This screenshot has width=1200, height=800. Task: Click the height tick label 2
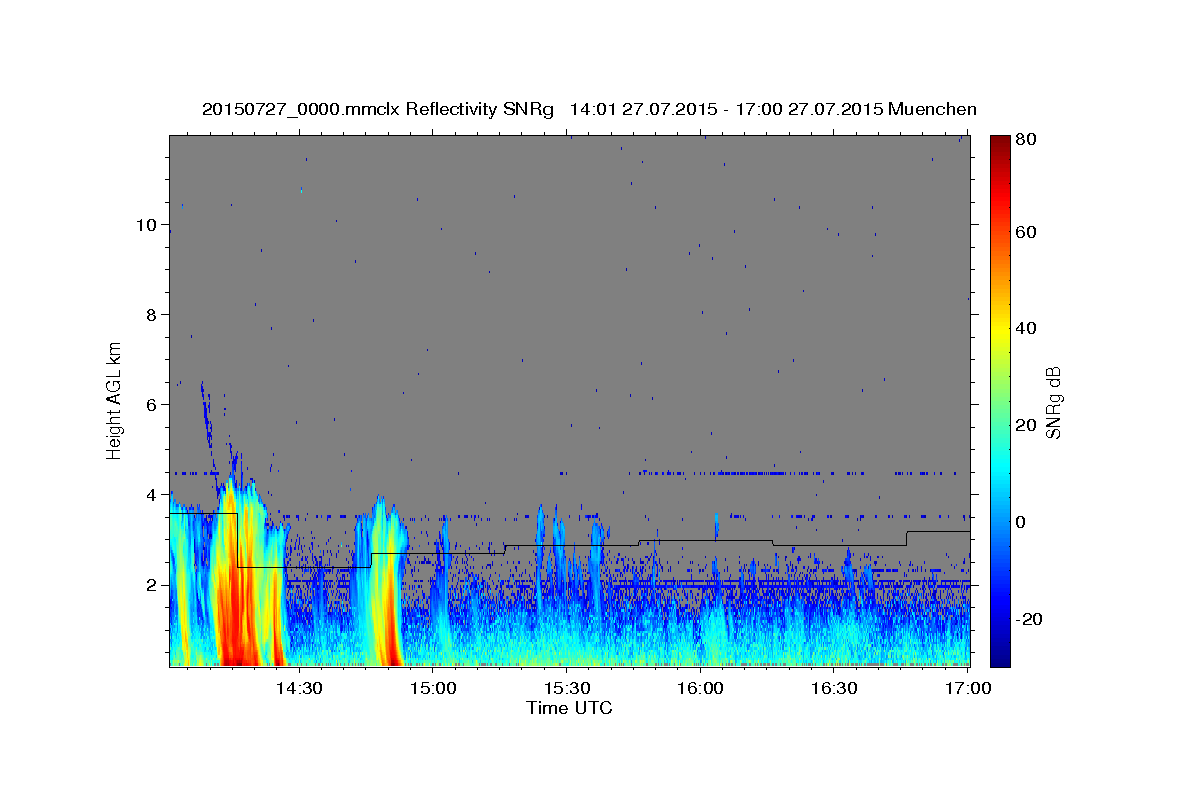(x=151, y=585)
